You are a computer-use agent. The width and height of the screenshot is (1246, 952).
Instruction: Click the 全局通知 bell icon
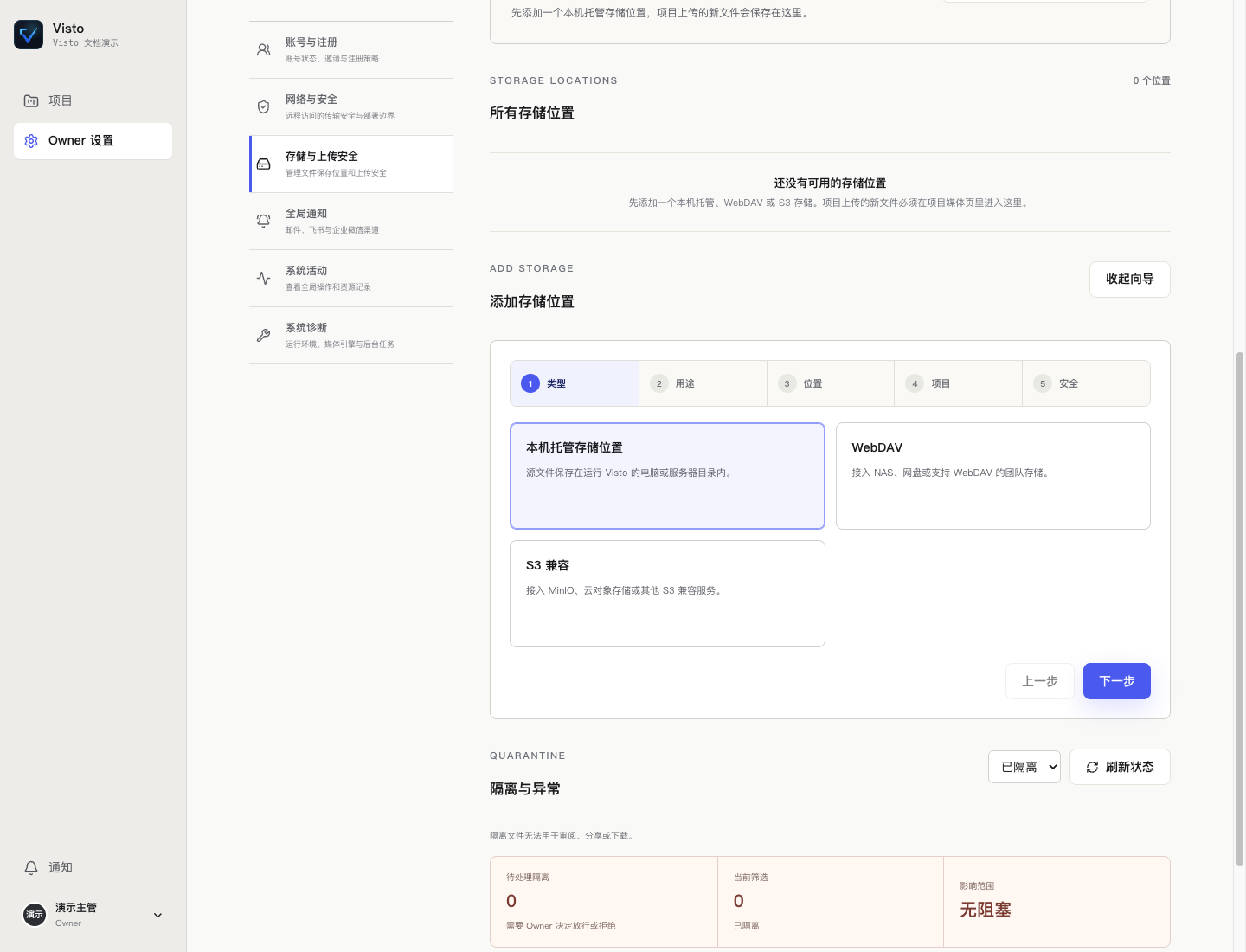[x=264, y=222]
